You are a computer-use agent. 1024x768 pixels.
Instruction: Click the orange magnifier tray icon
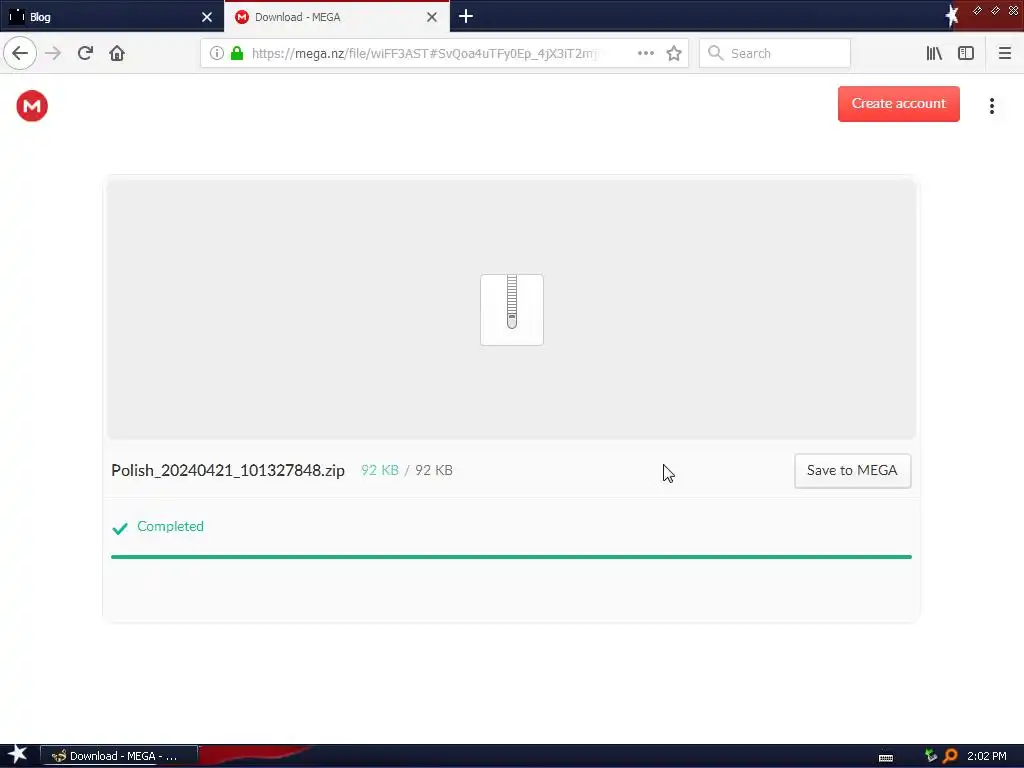click(x=950, y=756)
